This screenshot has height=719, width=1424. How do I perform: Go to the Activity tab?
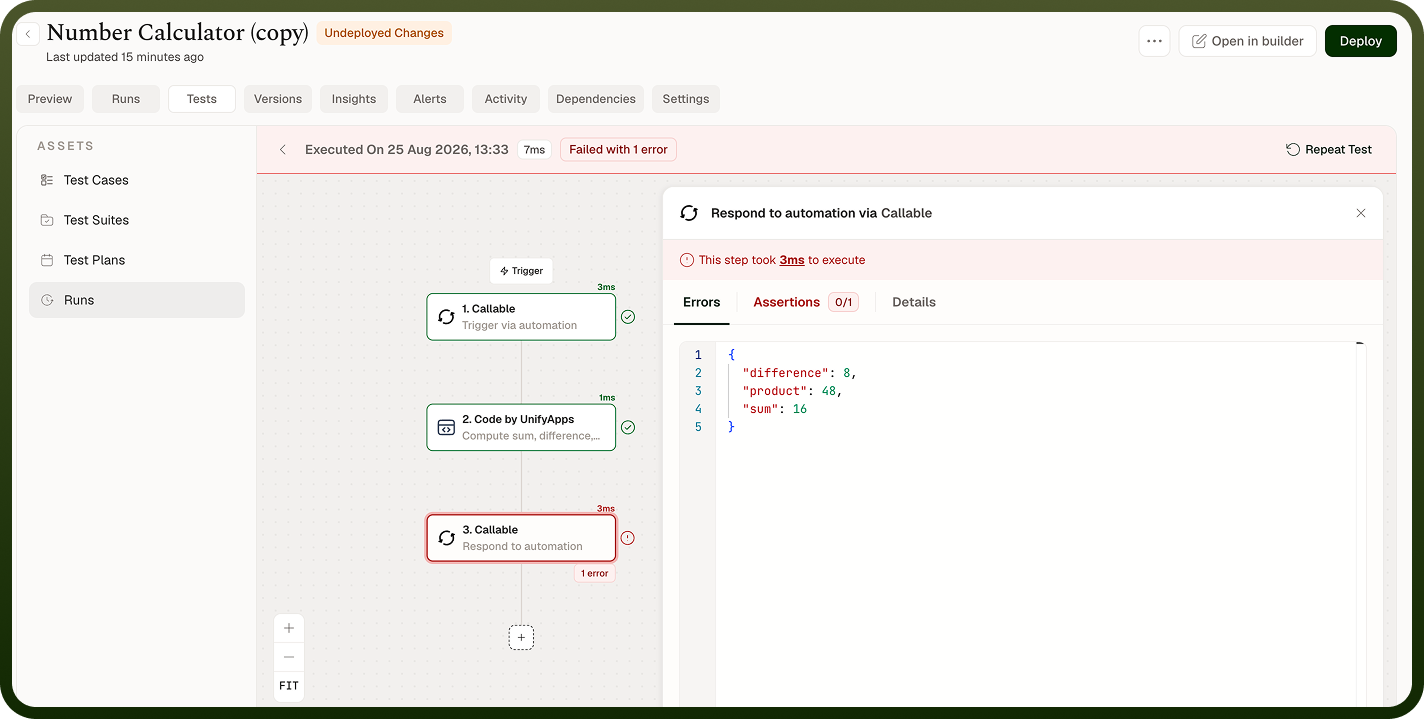coord(506,99)
